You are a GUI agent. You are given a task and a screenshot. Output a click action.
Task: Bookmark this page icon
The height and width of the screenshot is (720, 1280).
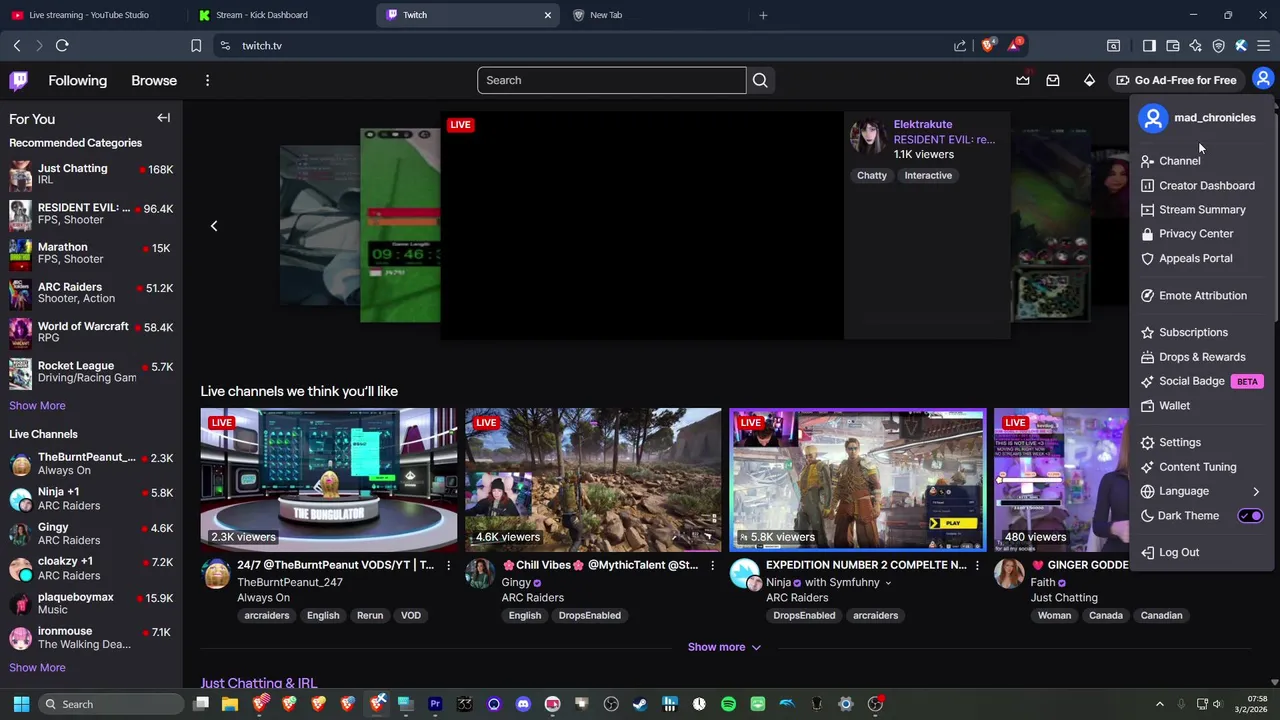[196, 45]
